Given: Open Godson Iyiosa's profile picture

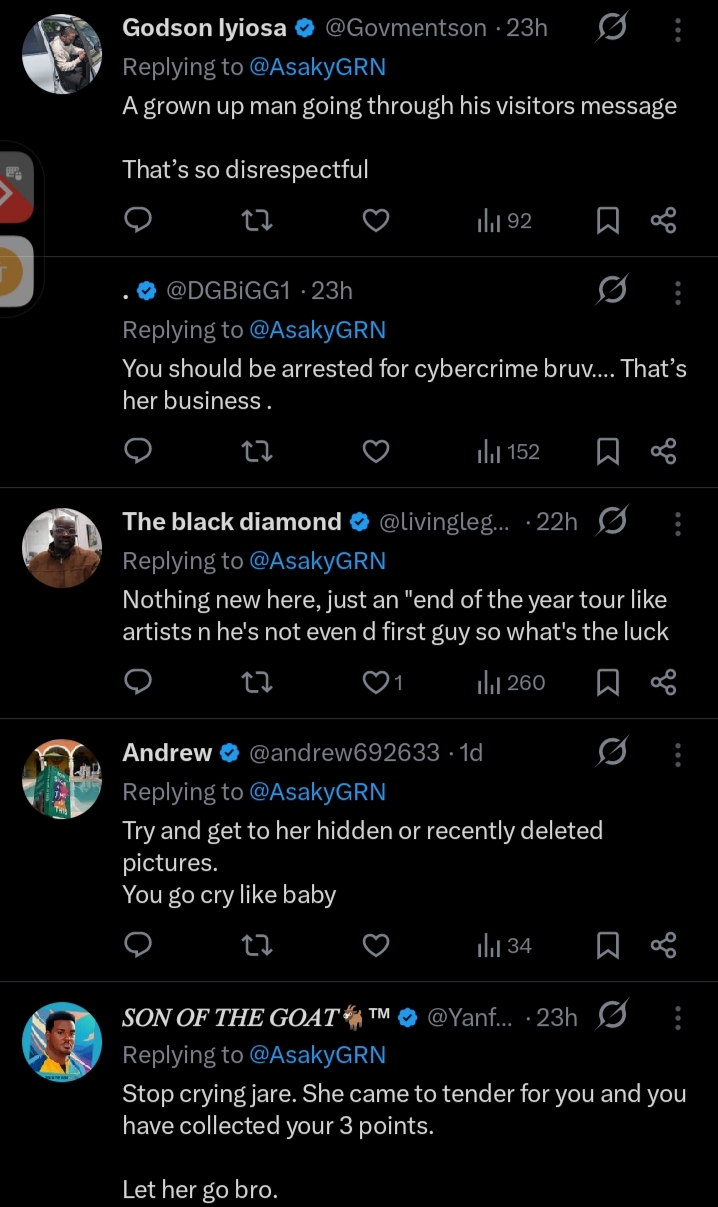Looking at the screenshot, I should 62,54.
